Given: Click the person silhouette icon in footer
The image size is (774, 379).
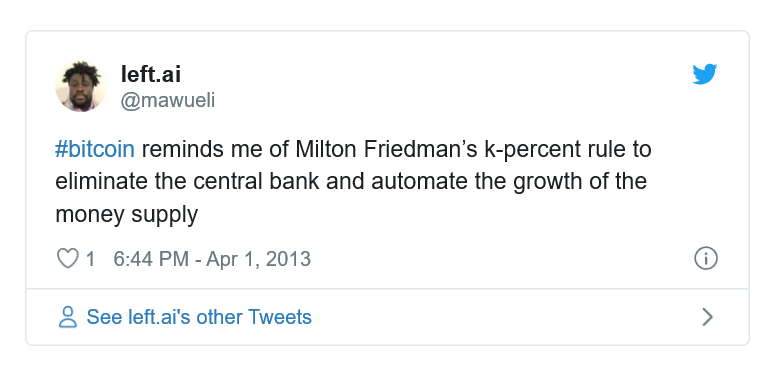Looking at the screenshot, I should click(x=68, y=317).
